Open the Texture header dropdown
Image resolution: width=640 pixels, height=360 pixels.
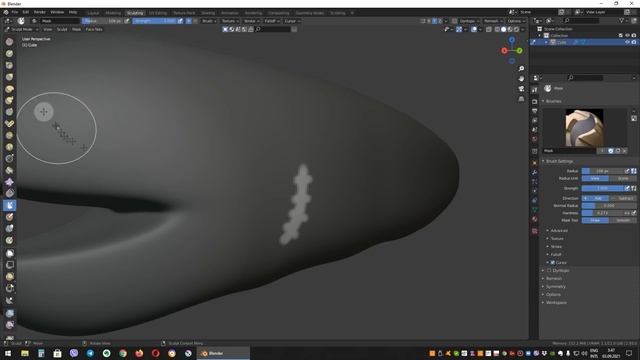tap(230, 21)
